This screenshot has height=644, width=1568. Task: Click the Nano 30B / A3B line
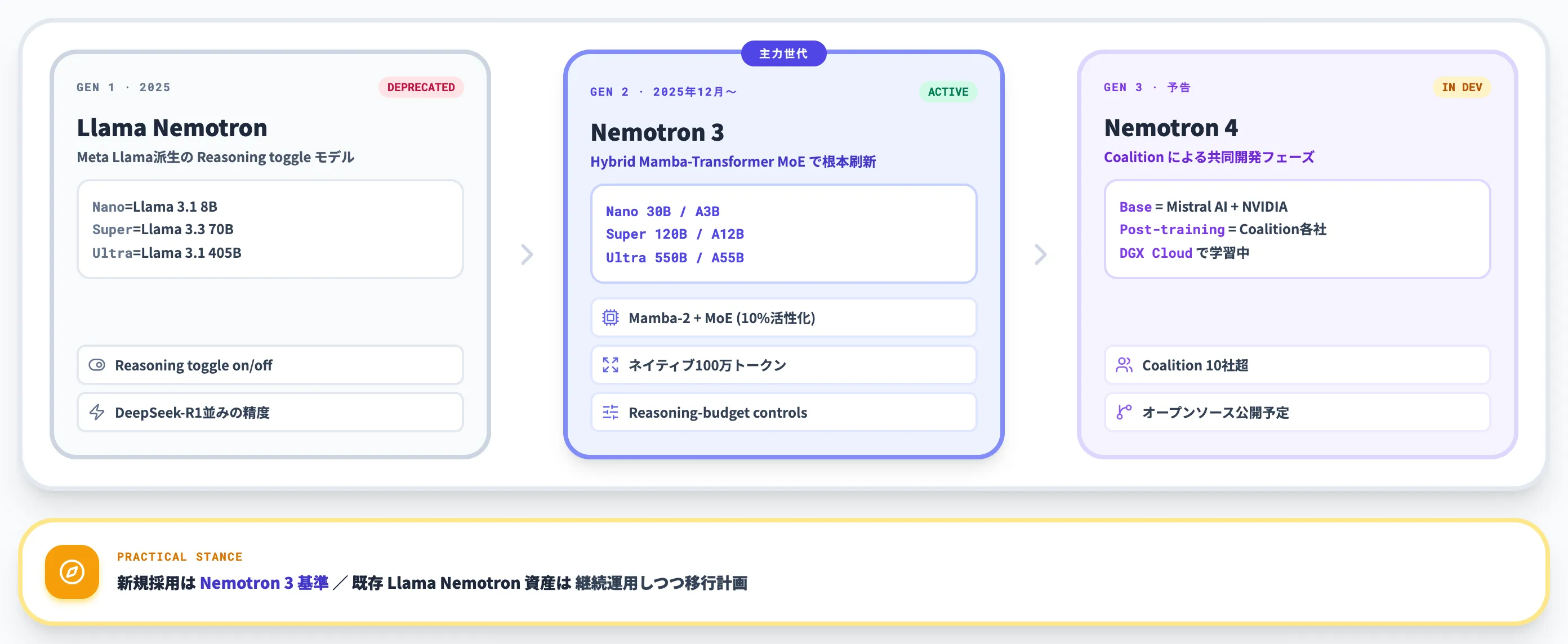tap(662, 212)
